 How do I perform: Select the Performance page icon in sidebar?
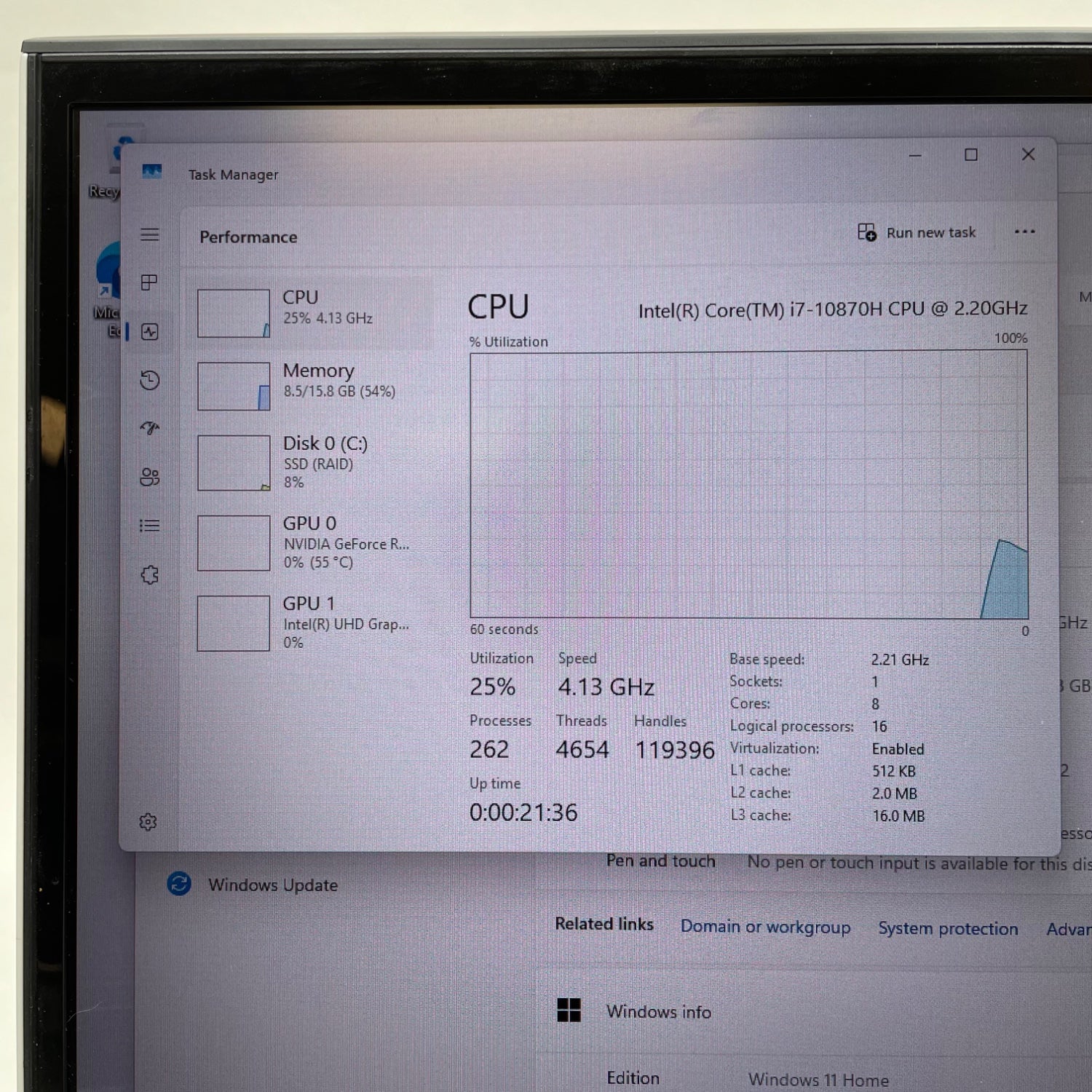(x=150, y=332)
